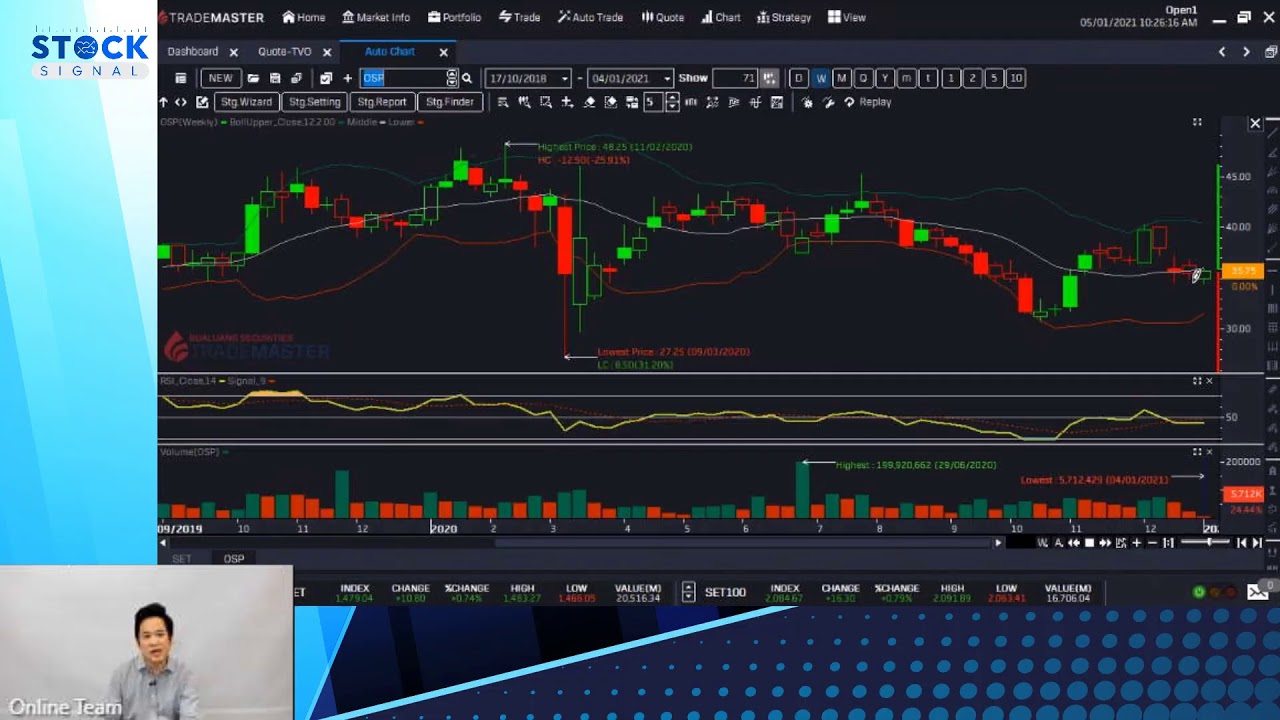Search the symbol with magnifier icon
1280x720 pixels.
(x=467, y=78)
